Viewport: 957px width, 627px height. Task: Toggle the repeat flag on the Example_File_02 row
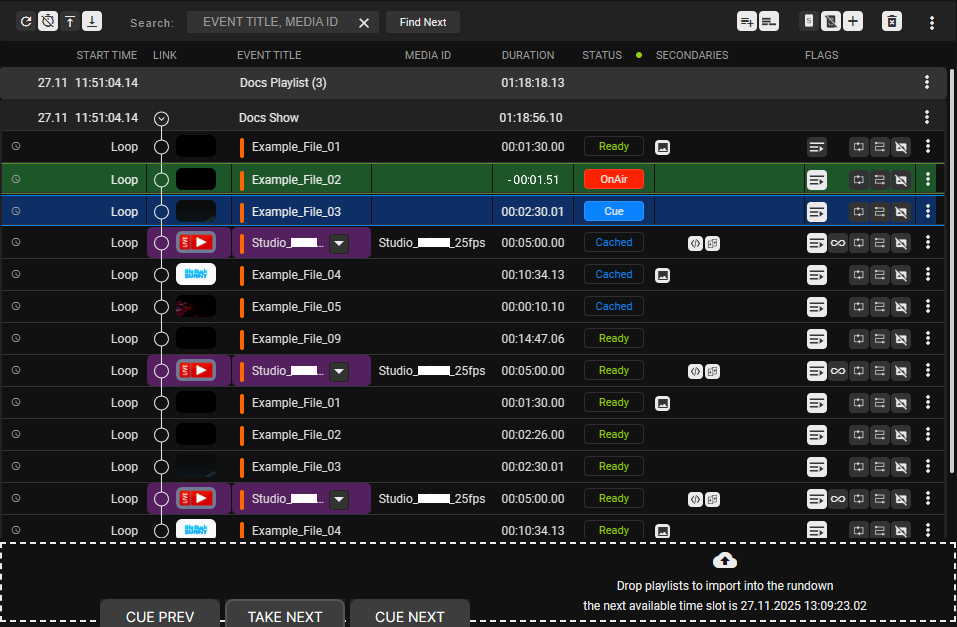point(858,179)
